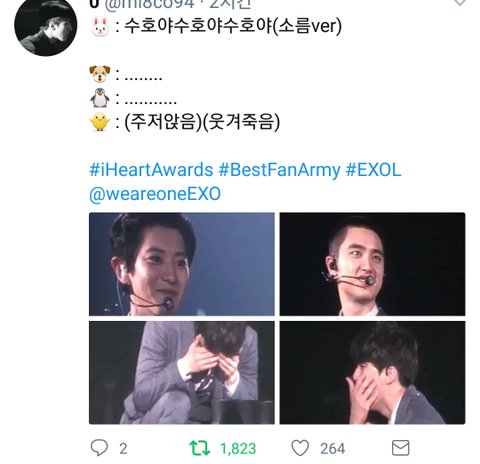Click the reply count number 2
Viewport: 480px width, 464px height.
pyautogui.click(x=123, y=449)
